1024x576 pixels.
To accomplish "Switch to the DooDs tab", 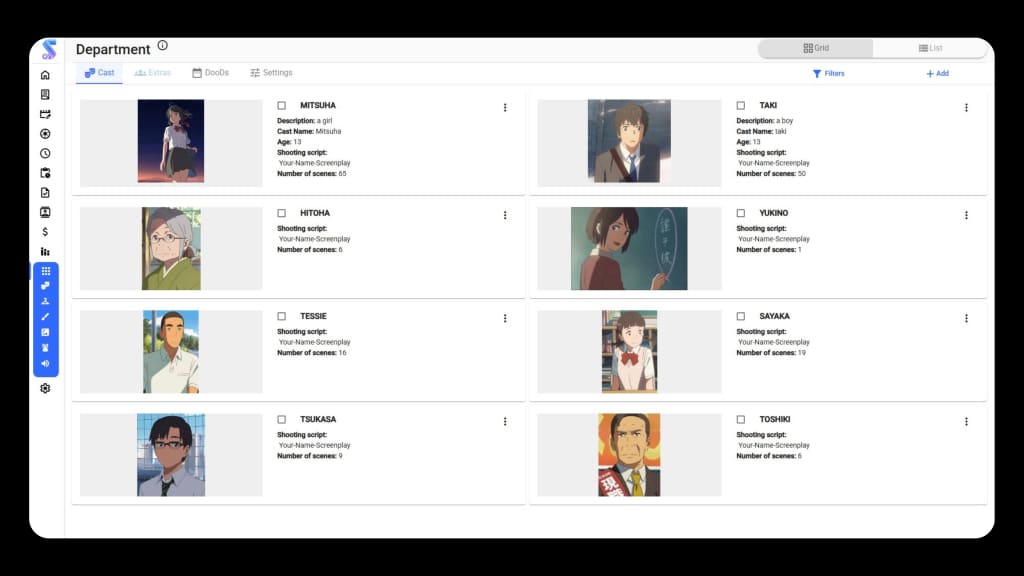I will point(211,72).
